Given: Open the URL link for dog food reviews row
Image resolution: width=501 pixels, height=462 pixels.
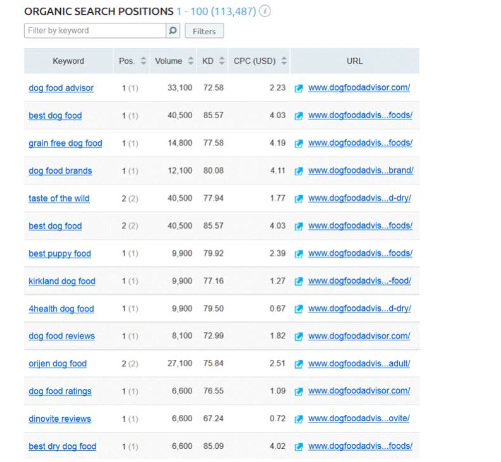Looking at the screenshot, I should 359,336.
